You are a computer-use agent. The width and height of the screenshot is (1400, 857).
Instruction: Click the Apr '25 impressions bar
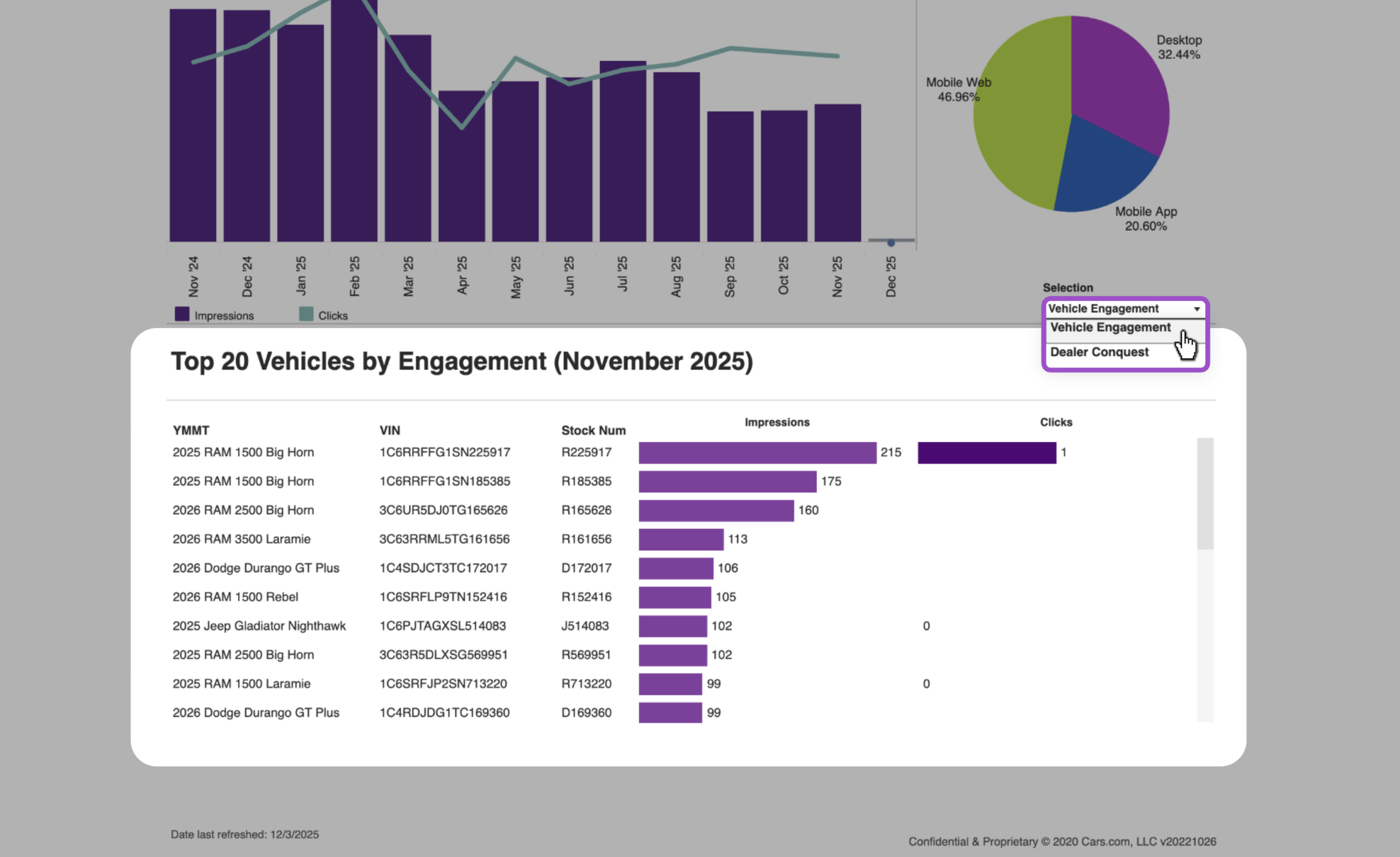coord(462,166)
